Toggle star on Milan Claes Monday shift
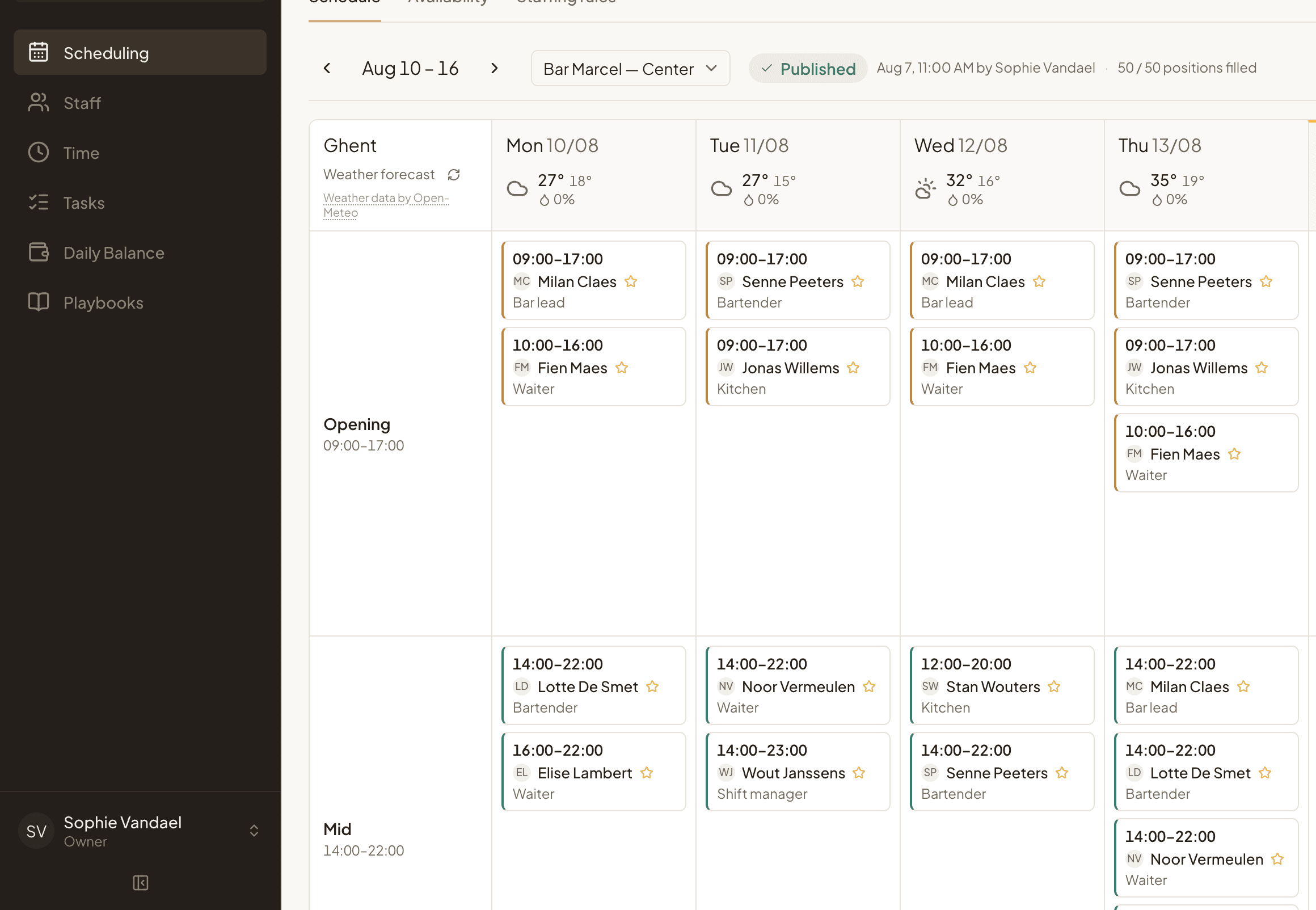The height and width of the screenshot is (910, 1316). click(631, 281)
